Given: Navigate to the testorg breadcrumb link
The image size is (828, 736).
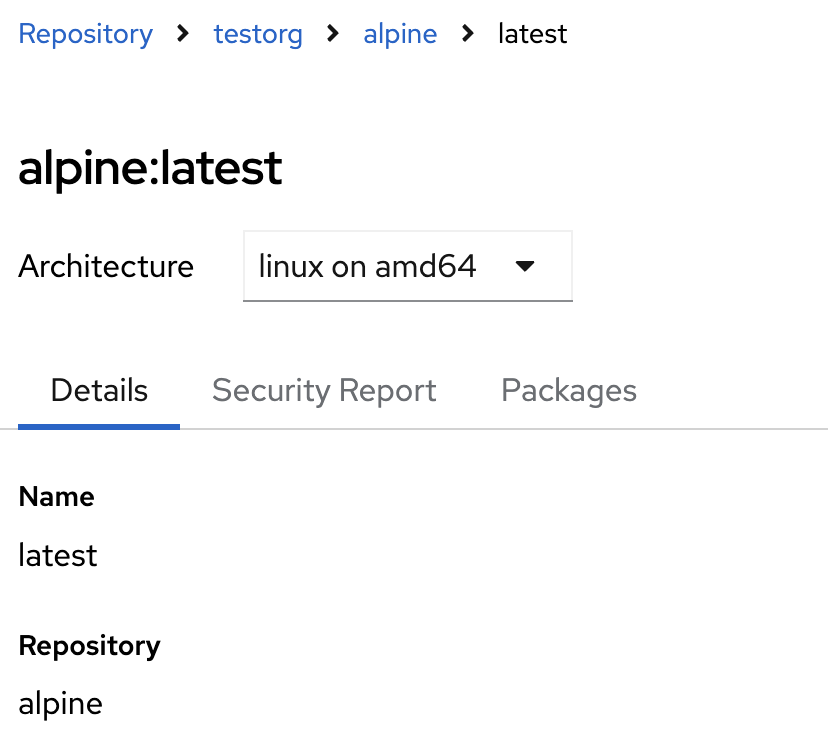Looking at the screenshot, I should pyautogui.click(x=259, y=34).
